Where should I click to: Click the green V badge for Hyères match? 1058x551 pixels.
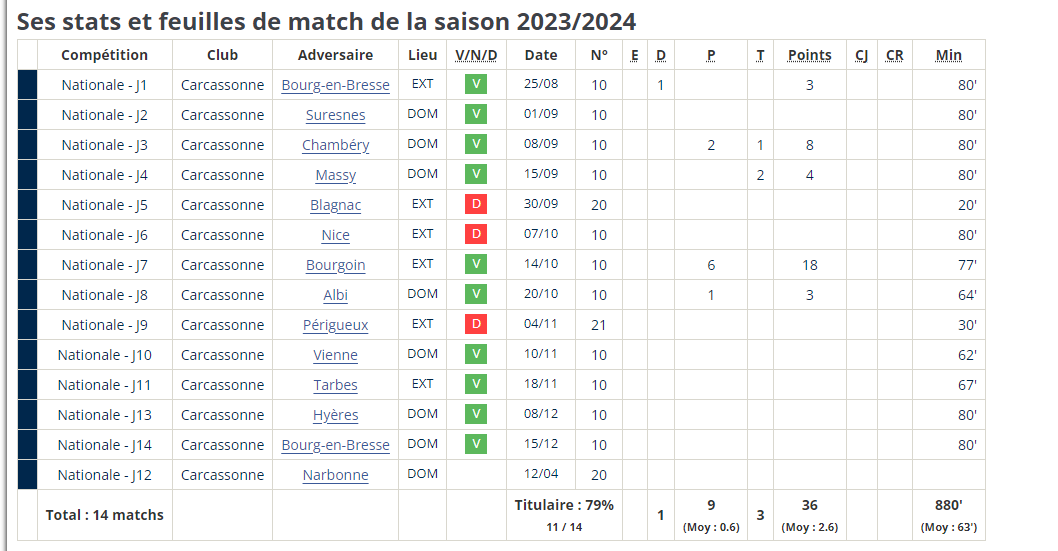476,414
